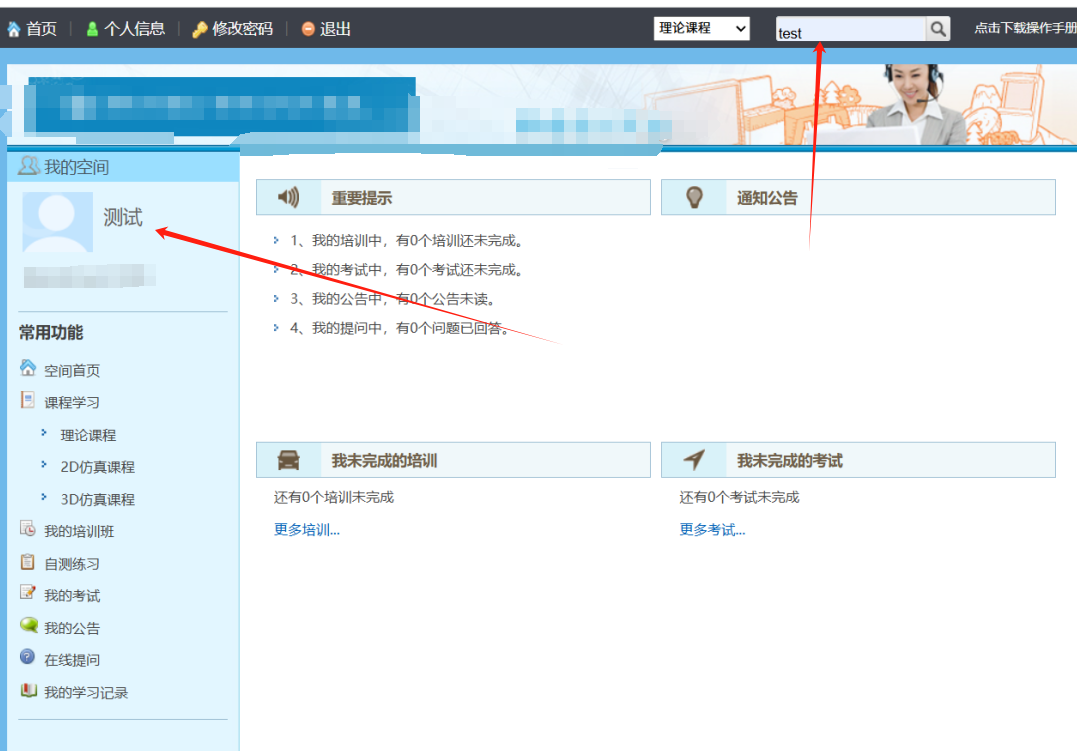The image size is (1077, 751).
Task: Click the arrow icon beside 我未完成的考试
Action: pos(694,460)
